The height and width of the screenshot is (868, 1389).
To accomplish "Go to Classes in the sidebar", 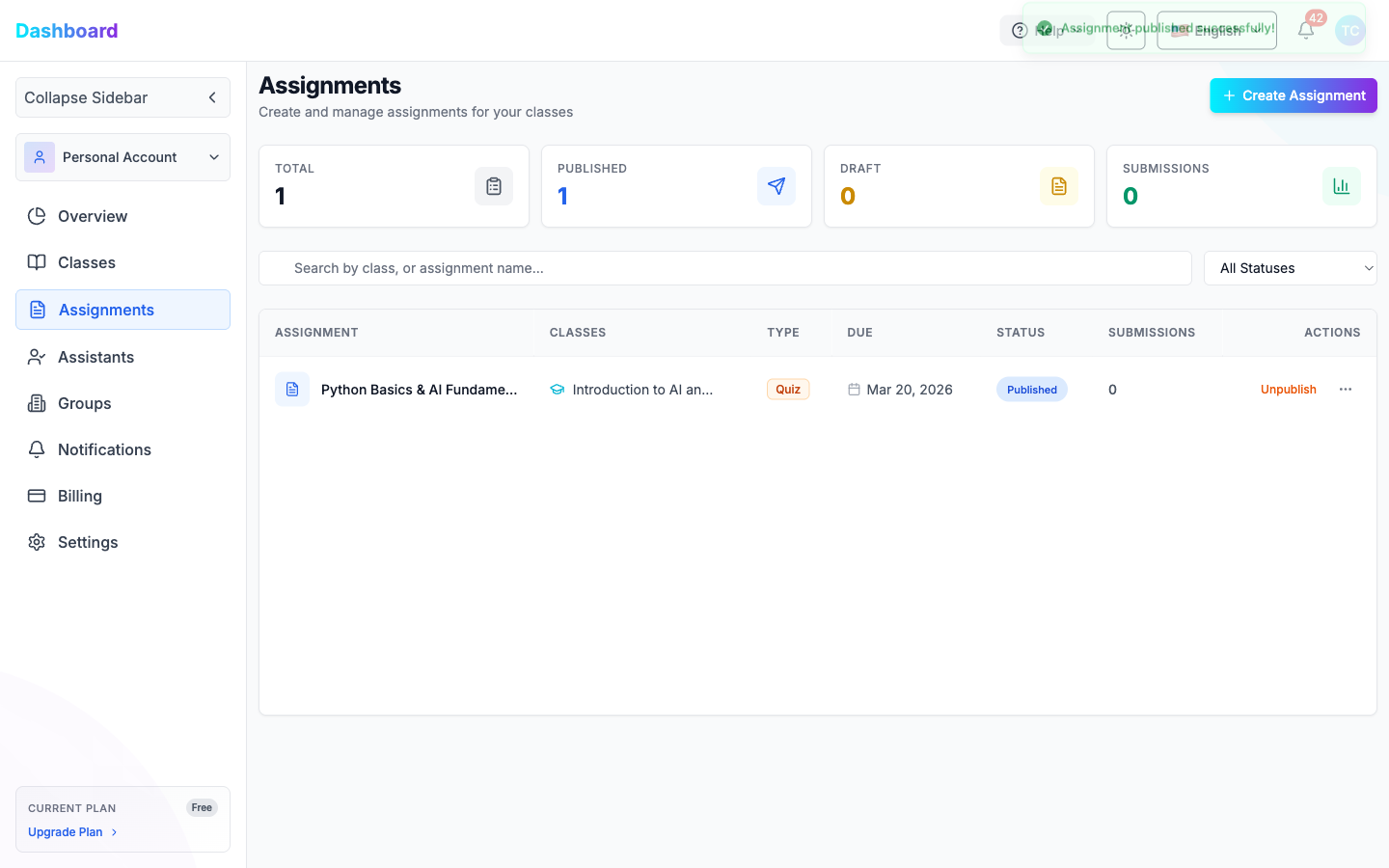I will tap(87, 262).
